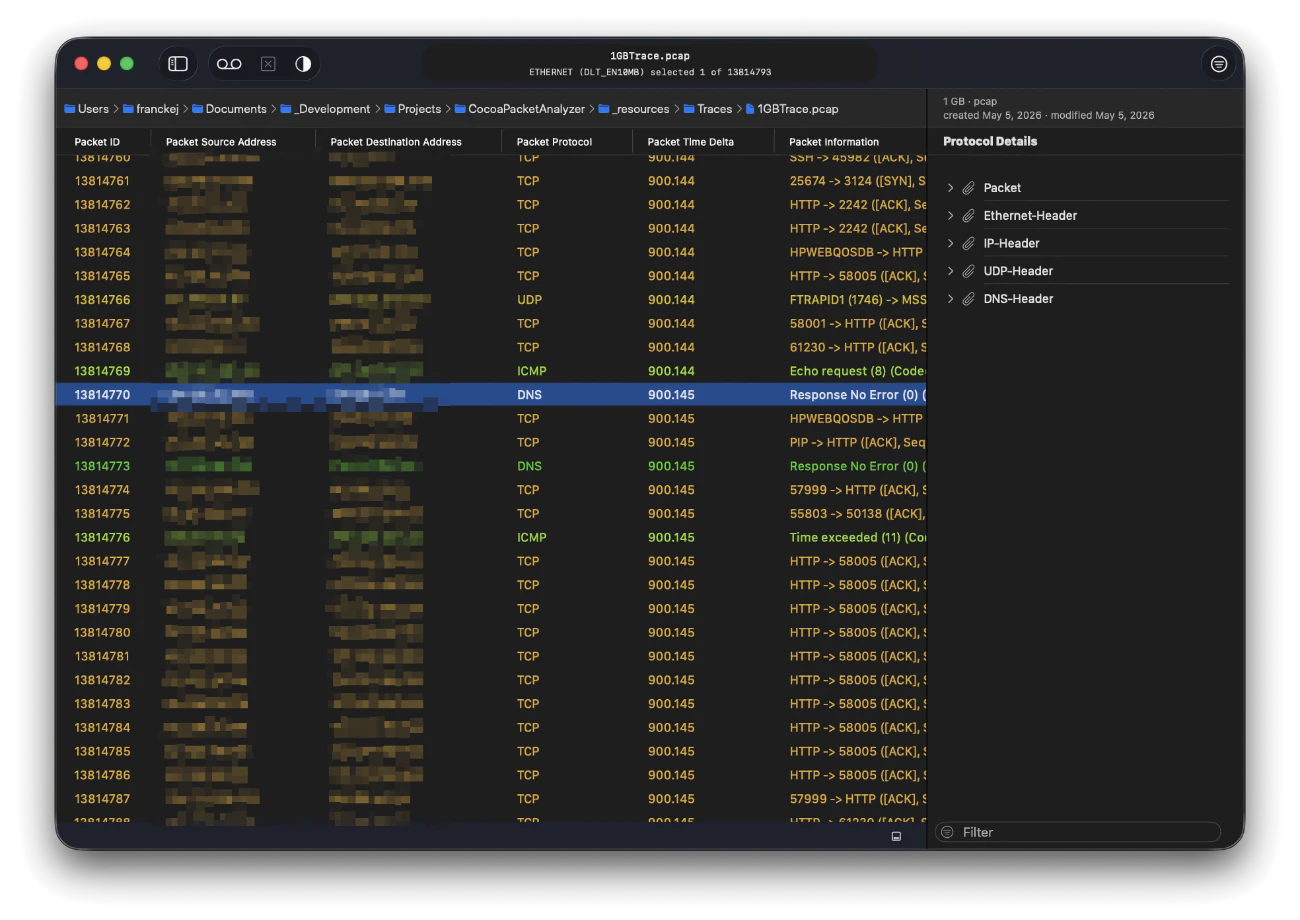This screenshot has width=1300, height=920.
Task: Click the Time exceeded (11) info cell
Action: pyautogui.click(x=858, y=537)
